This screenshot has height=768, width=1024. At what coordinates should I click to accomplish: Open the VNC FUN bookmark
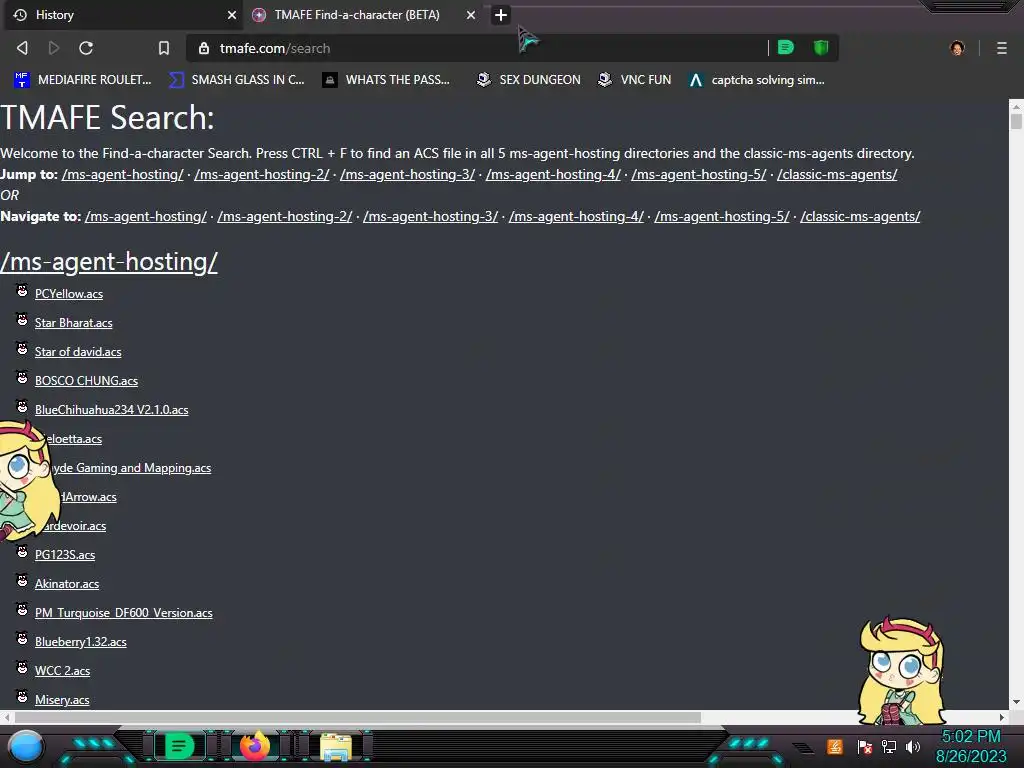pyautogui.click(x=635, y=80)
